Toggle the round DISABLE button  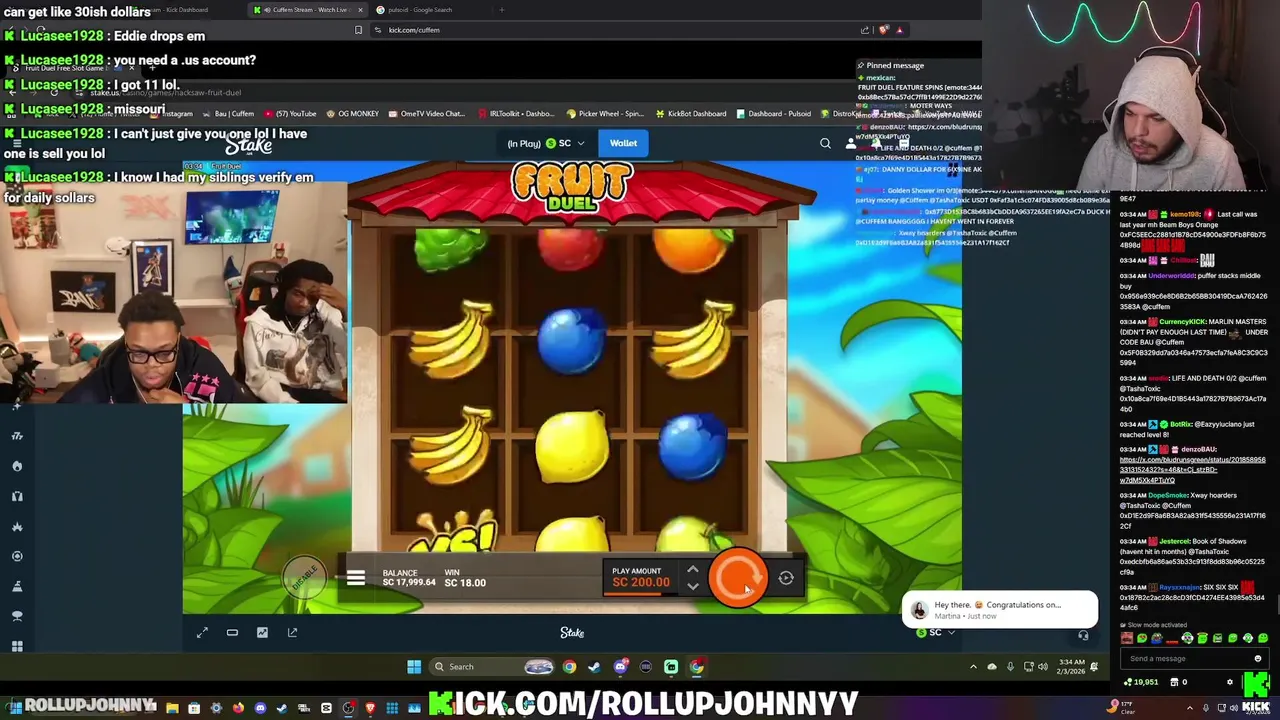click(304, 577)
